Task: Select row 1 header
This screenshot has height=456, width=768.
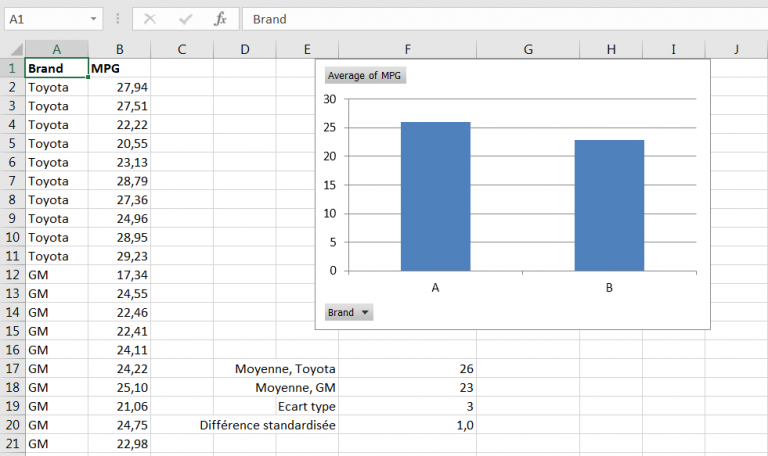Action: click(x=12, y=68)
